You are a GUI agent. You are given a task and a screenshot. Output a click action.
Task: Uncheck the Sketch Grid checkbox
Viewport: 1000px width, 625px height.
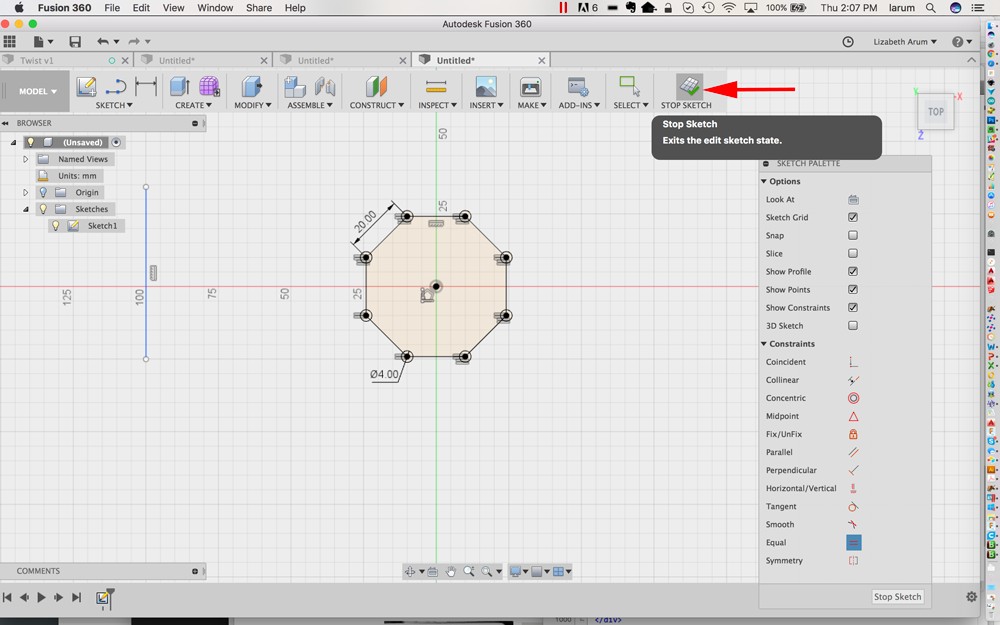853,217
